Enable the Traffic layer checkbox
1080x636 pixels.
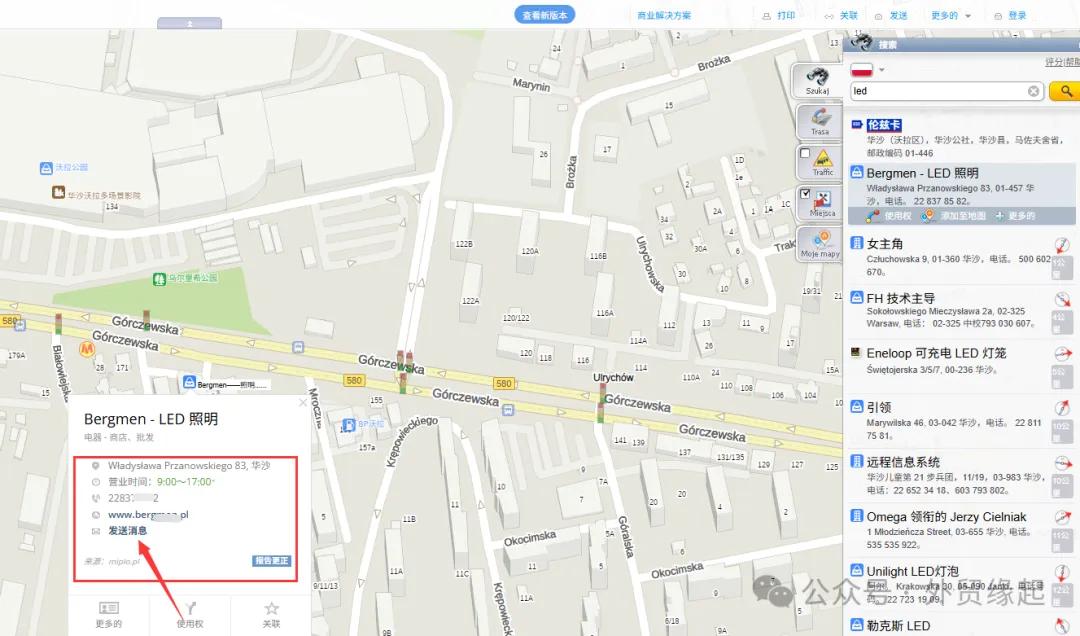(804, 153)
